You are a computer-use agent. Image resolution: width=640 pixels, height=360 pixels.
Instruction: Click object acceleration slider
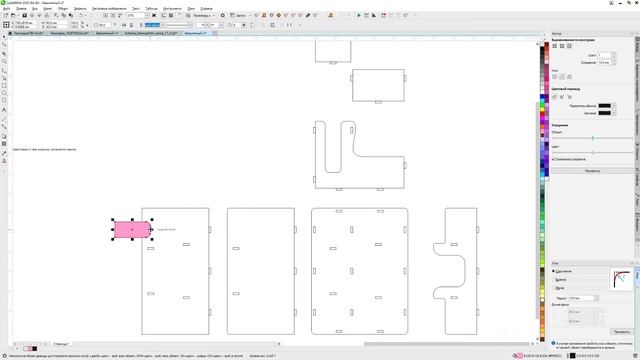[592, 138]
